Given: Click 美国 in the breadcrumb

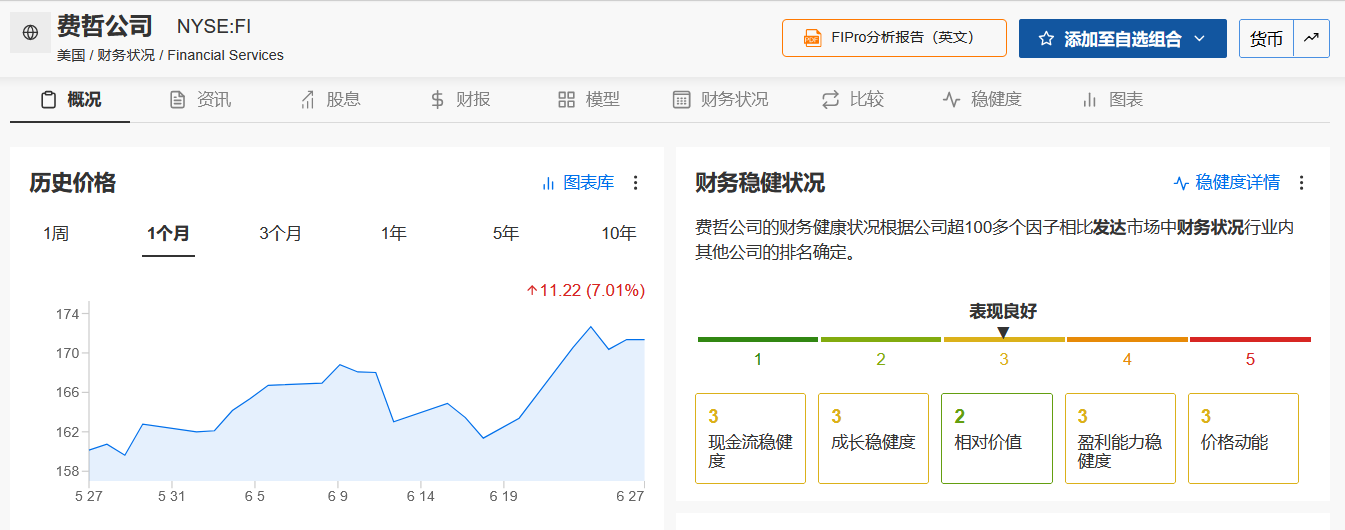Looking at the screenshot, I should tap(71, 56).
